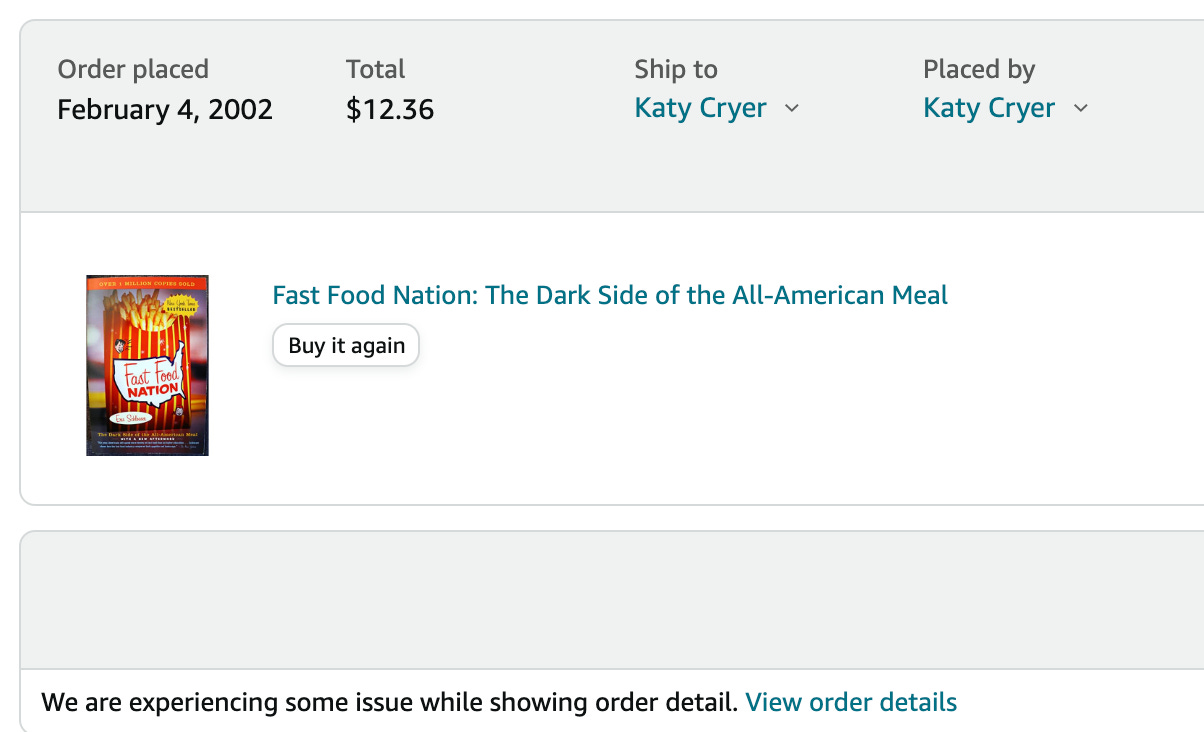The height and width of the screenshot is (732, 1204).
Task: Select the $12.36 order total amount
Action: (390, 109)
